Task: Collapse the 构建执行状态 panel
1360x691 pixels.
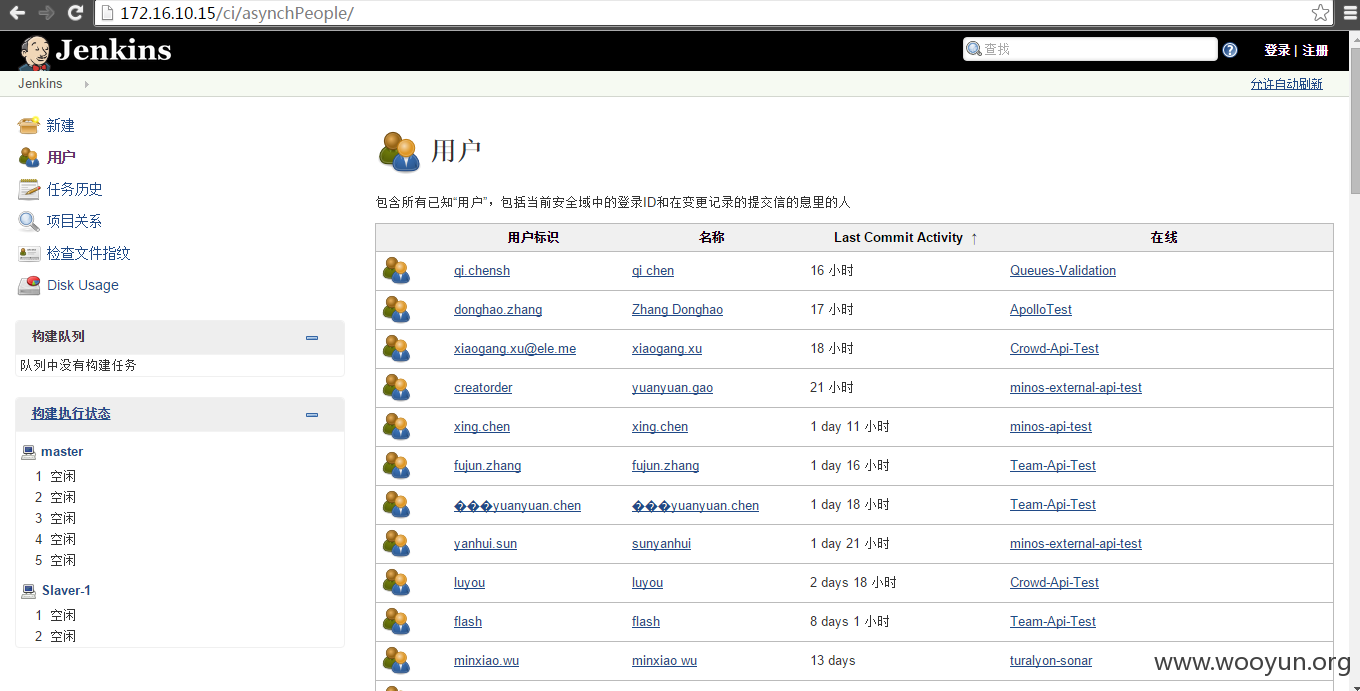Action: point(312,414)
